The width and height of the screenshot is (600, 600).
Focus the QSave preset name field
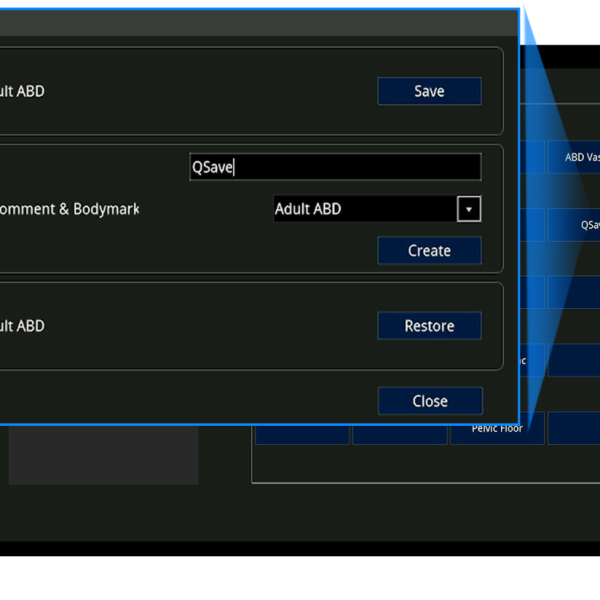pyautogui.click(x=335, y=167)
